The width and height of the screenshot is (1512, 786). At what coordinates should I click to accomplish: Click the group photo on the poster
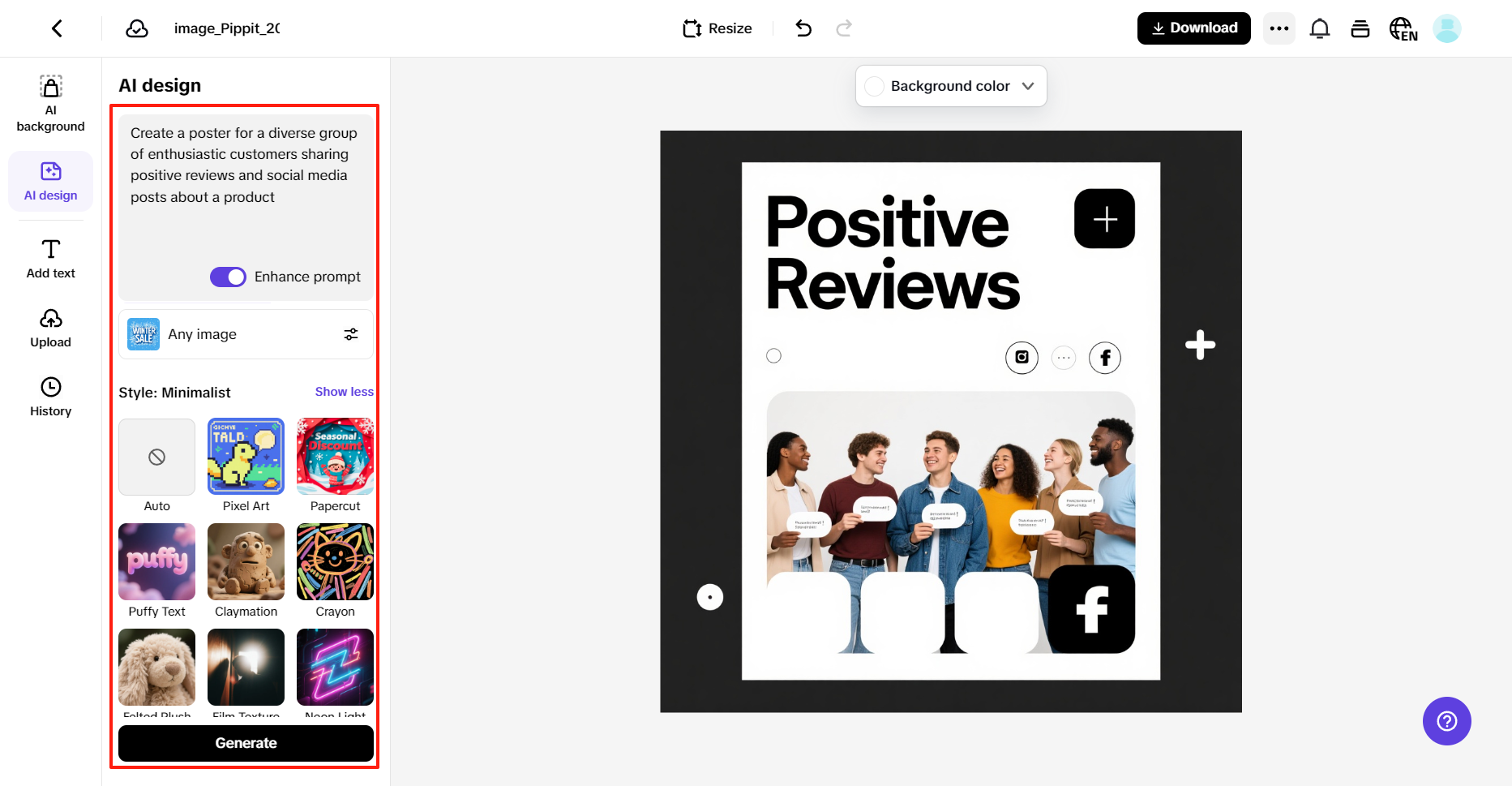951,522
